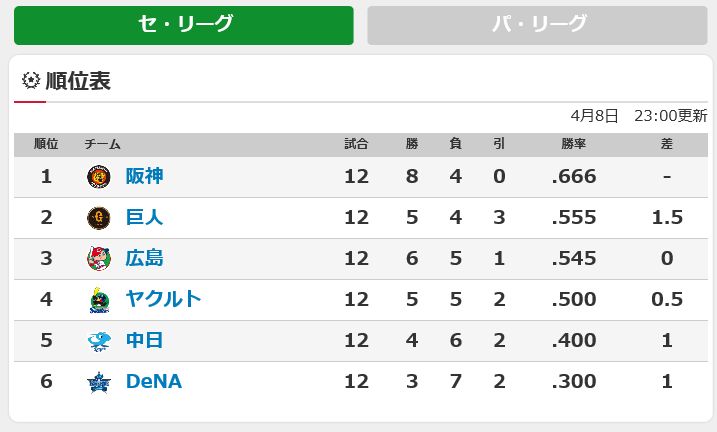Click the Giants team logo icon

point(99,218)
